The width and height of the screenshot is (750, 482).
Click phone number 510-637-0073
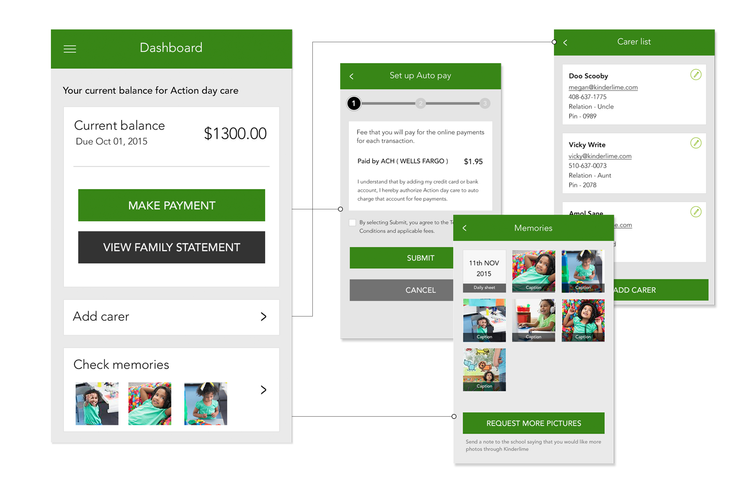click(x=587, y=166)
